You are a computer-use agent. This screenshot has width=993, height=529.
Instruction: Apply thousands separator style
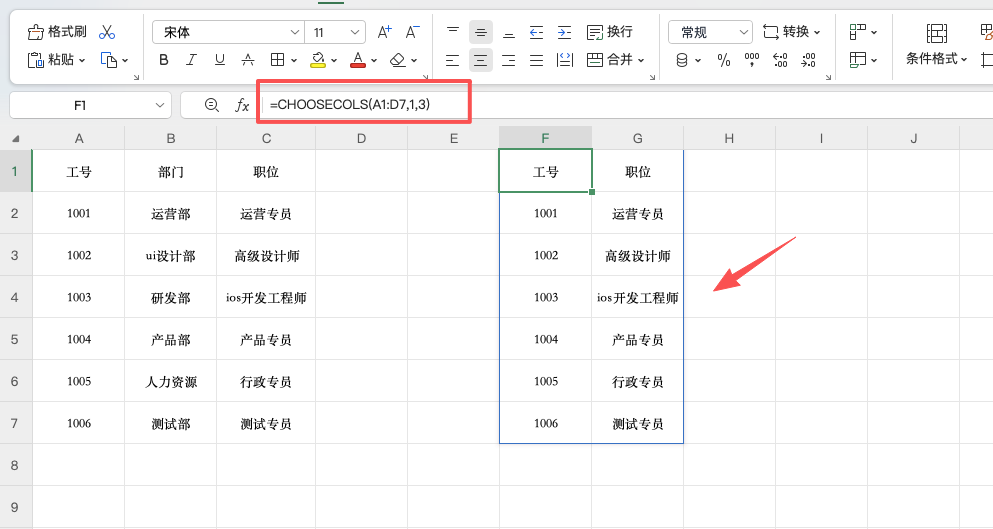pyautogui.click(x=752, y=60)
